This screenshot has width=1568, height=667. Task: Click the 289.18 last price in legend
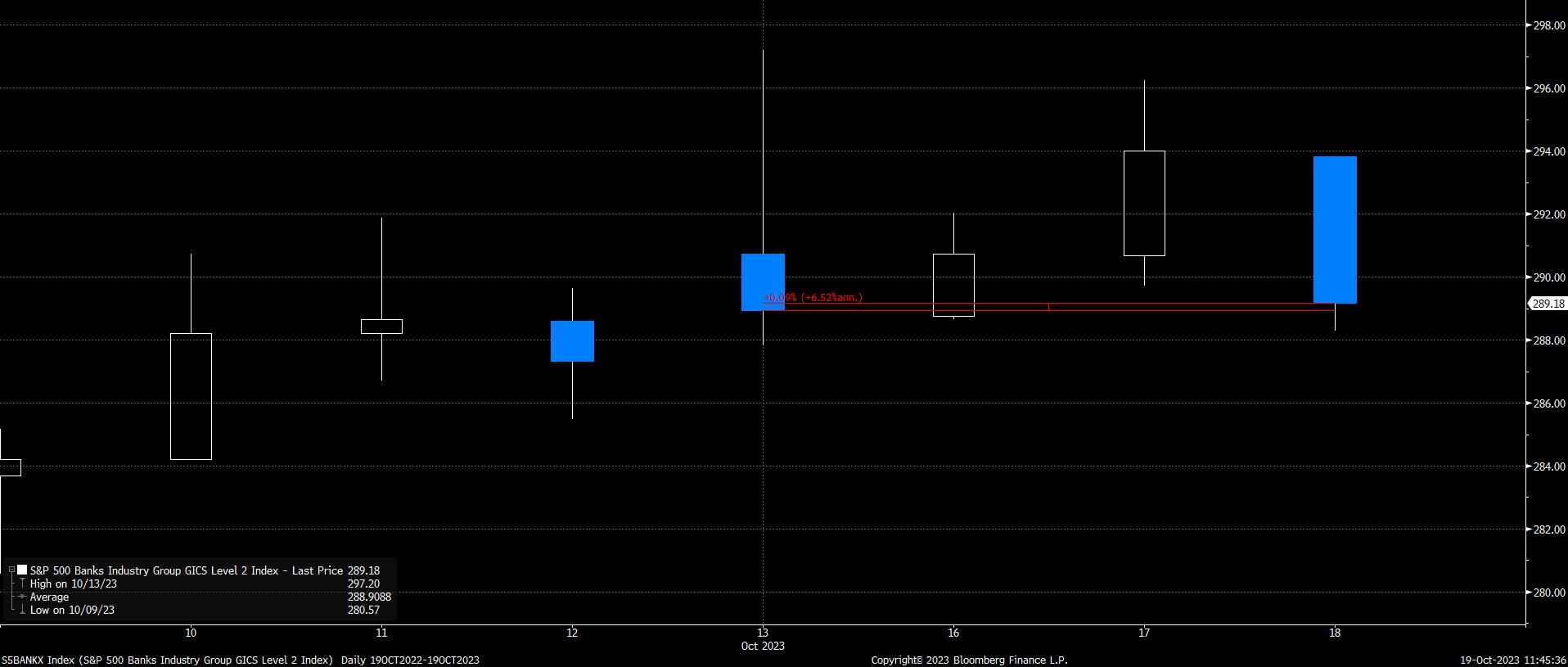[363, 570]
